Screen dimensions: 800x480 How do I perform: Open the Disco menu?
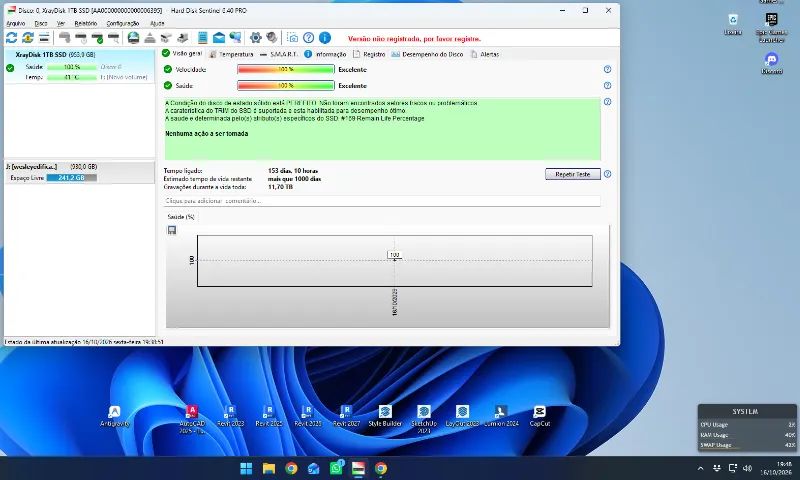point(41,23)
